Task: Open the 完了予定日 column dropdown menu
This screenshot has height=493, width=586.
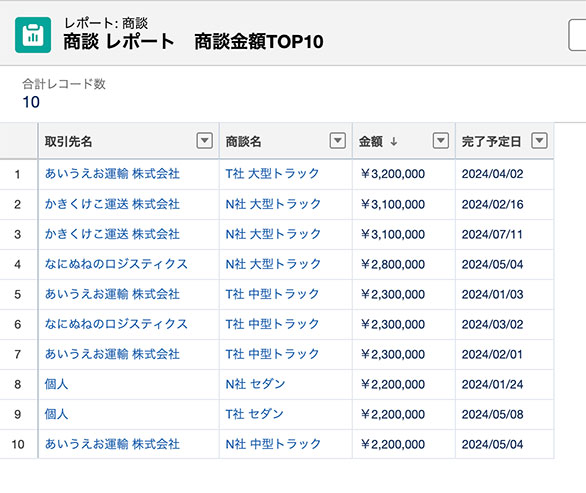Action: [539, 141]
